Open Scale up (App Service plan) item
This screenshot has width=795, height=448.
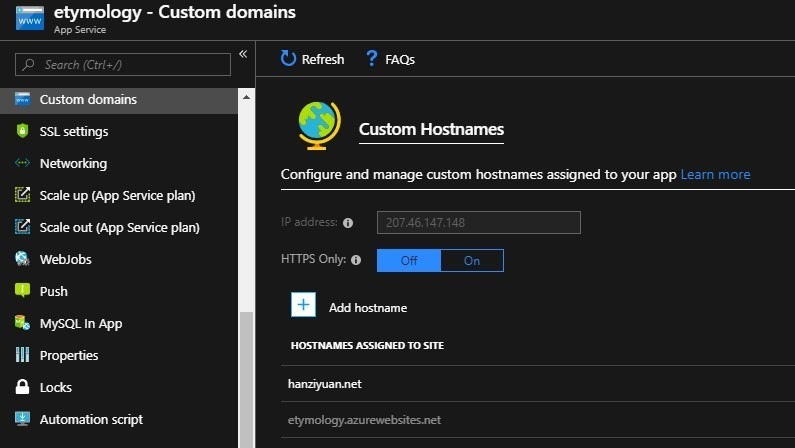coord(119,195)
